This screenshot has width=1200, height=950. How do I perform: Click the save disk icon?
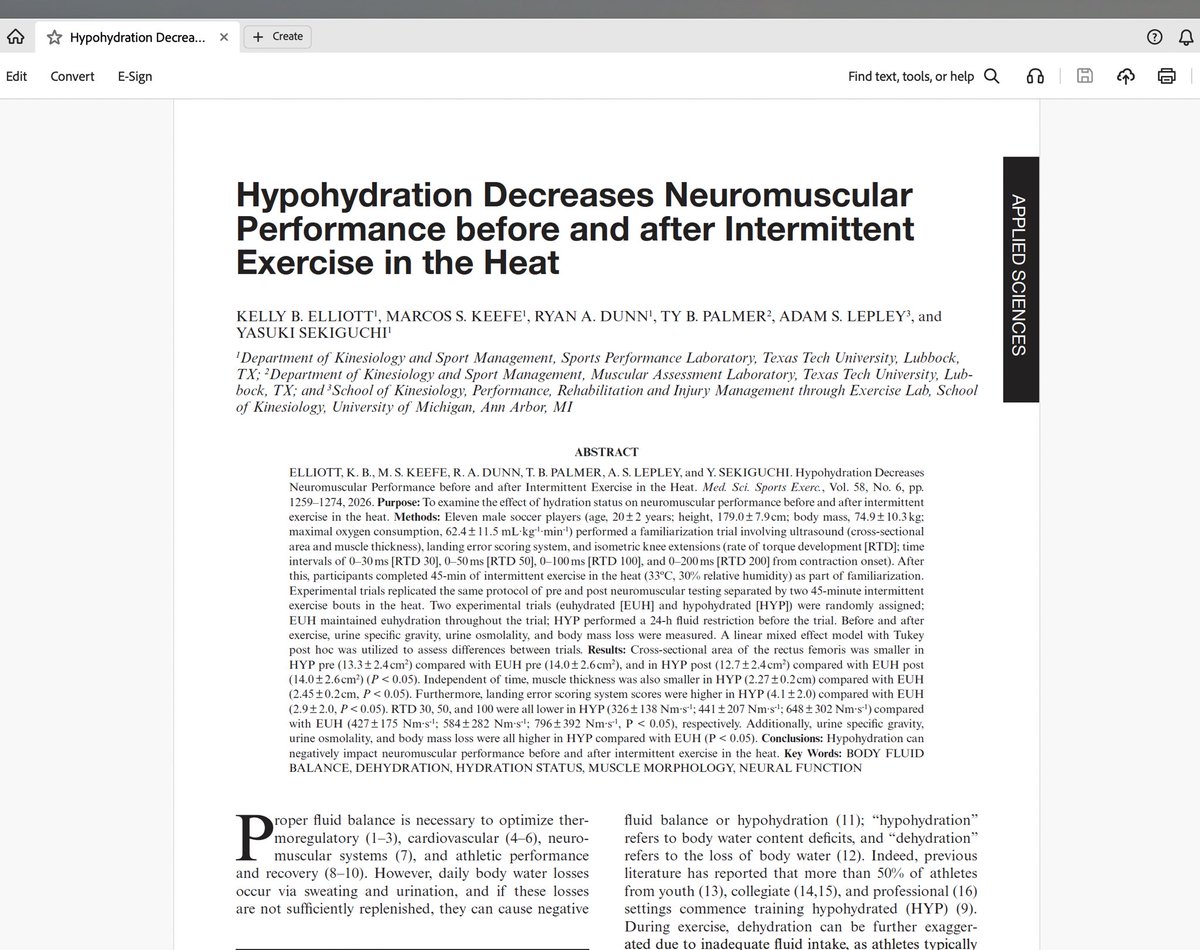[x=1085, y=76]
